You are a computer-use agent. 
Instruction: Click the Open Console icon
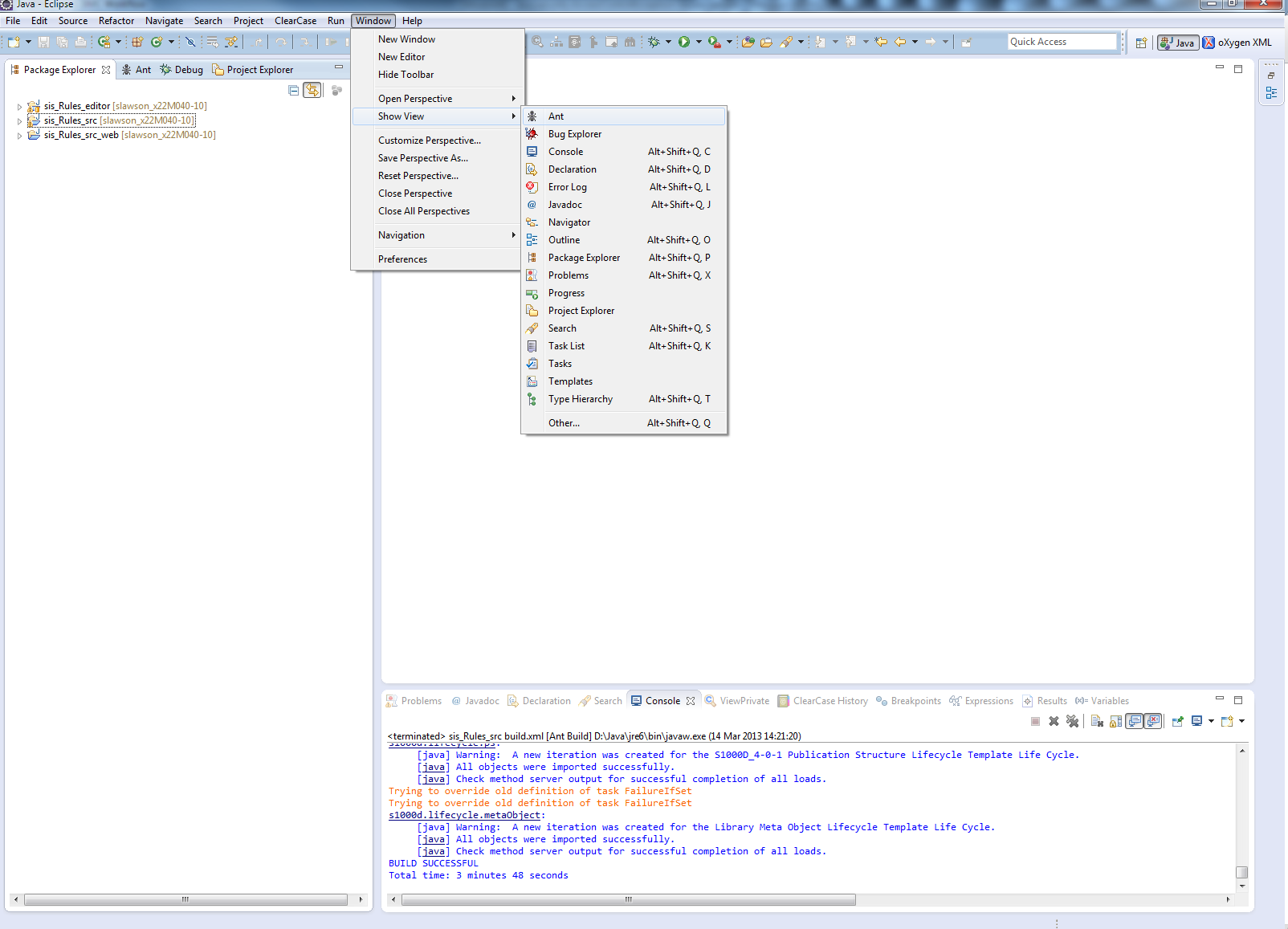(x=1226, y=721)
